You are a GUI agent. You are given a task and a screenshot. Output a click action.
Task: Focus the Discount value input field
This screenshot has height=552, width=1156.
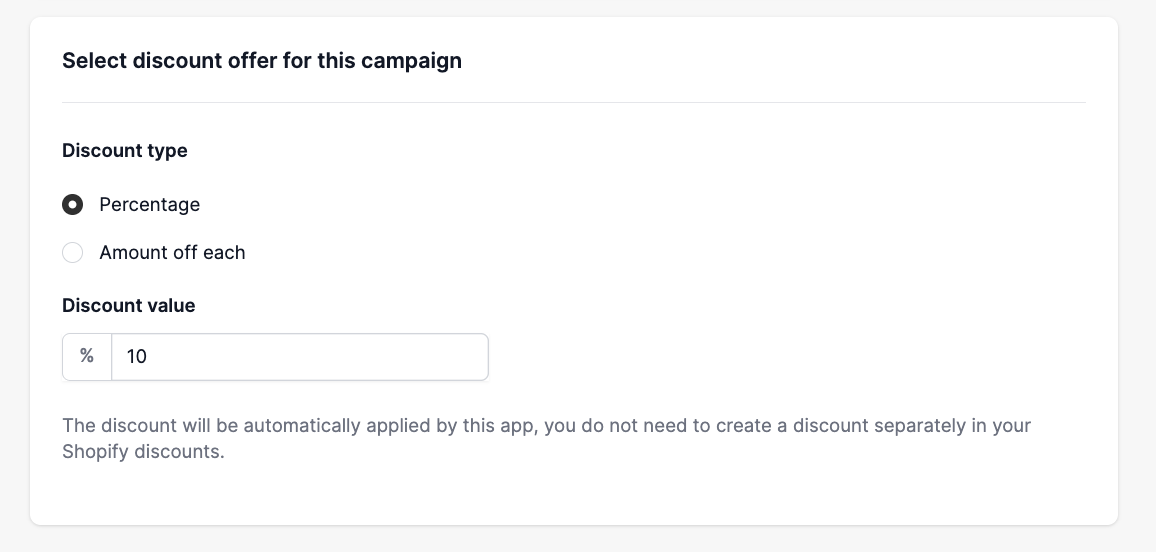pos(299,357)
